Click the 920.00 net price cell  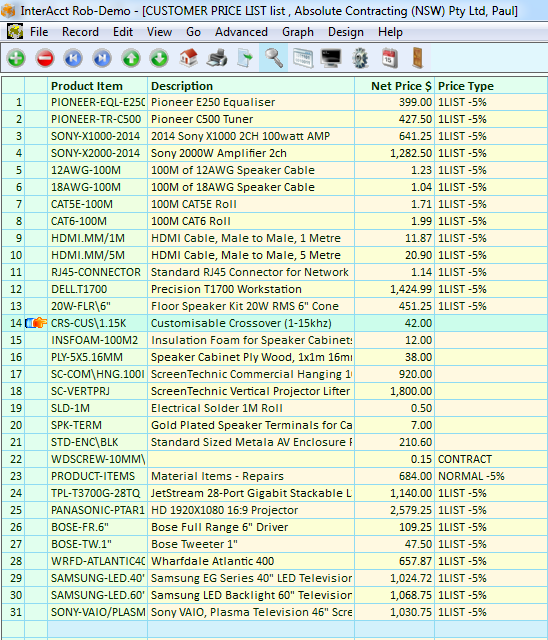tap(395, 374)
